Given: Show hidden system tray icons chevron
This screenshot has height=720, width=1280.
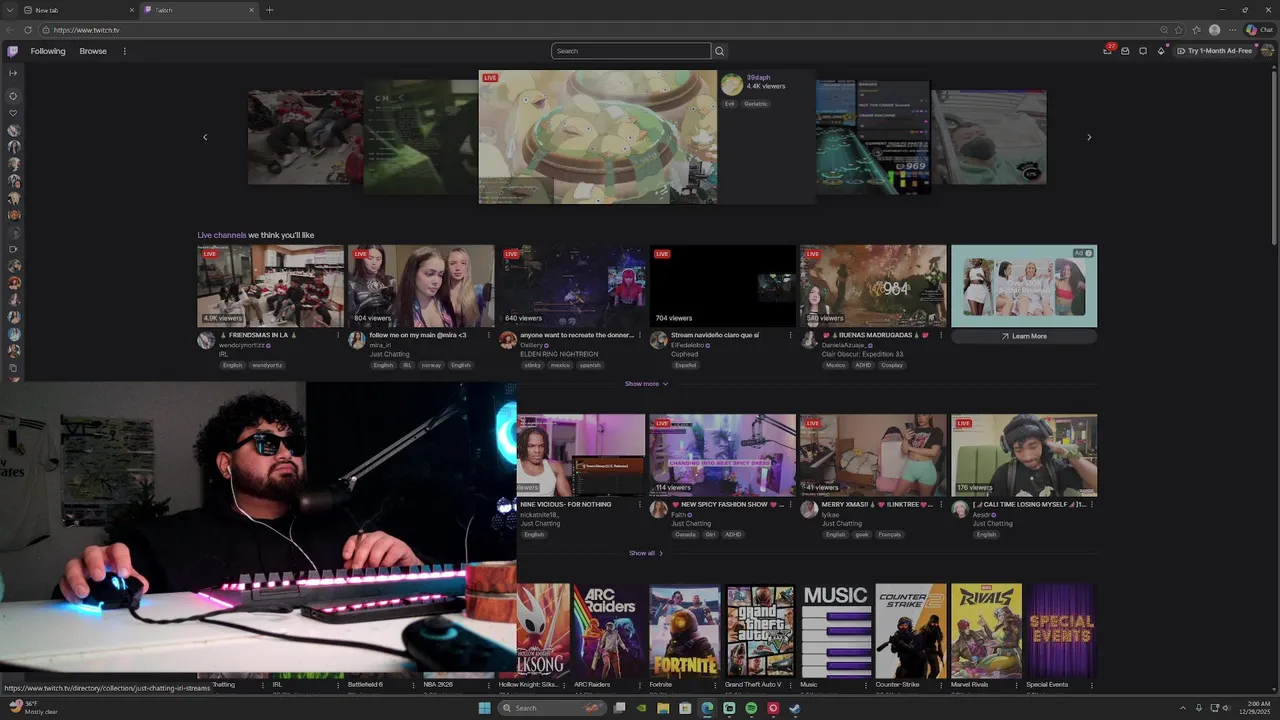Looking at the screenshot, I should [x=1183, y=708].
